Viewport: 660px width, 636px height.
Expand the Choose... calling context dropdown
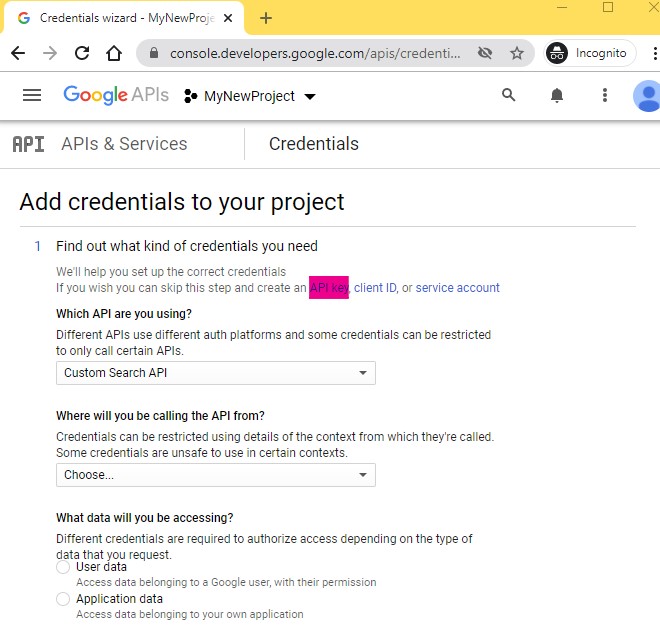pyautogui.click(x=215, y=475)
